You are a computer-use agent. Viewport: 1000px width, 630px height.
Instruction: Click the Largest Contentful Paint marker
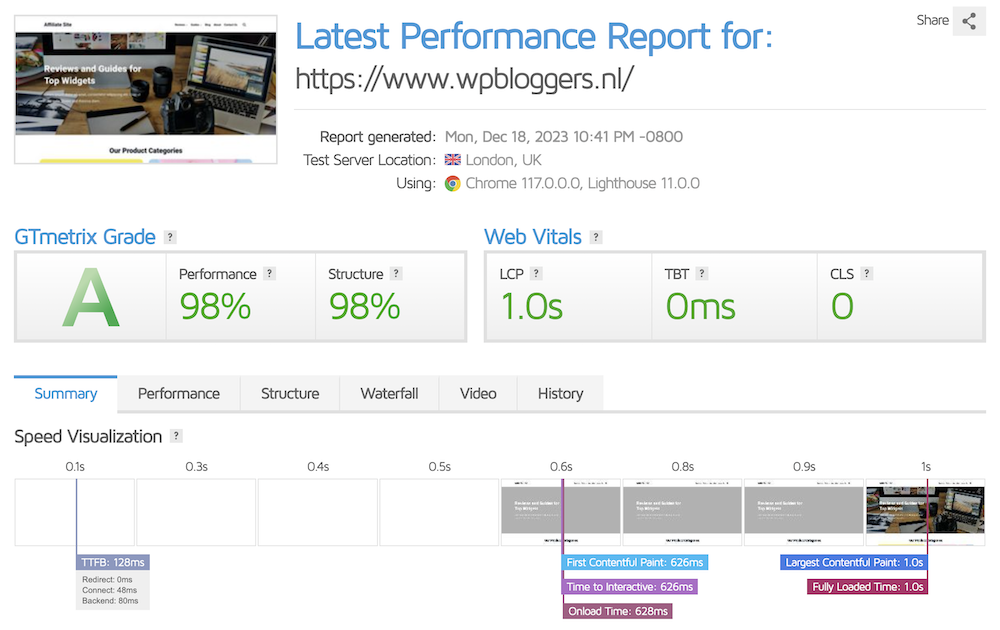click(853, 563)
